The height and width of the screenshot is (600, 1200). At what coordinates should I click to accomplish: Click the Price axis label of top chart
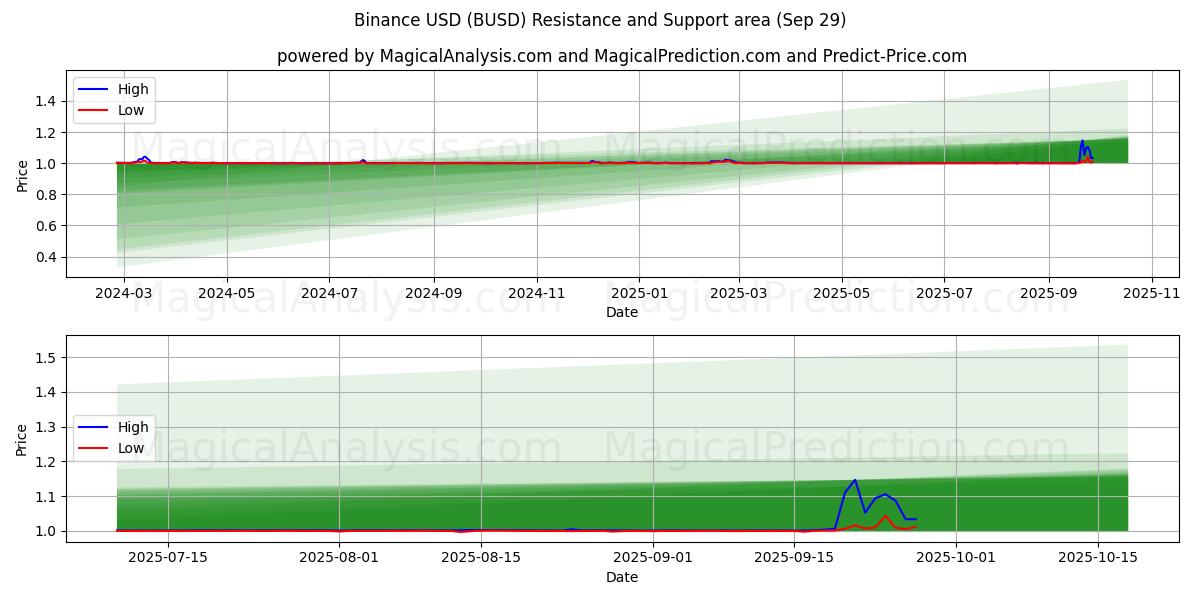[23, 174]
